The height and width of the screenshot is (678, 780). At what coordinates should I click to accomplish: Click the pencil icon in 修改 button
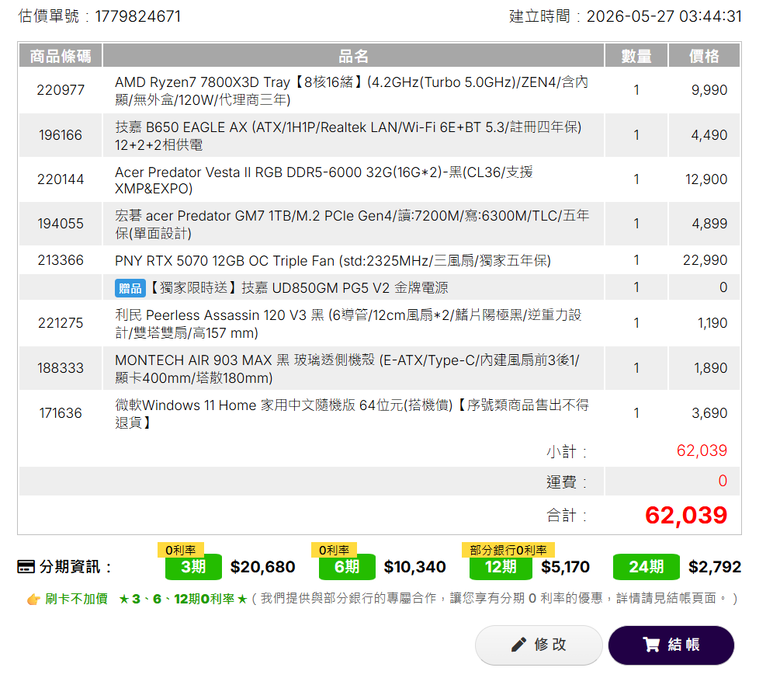518,645
